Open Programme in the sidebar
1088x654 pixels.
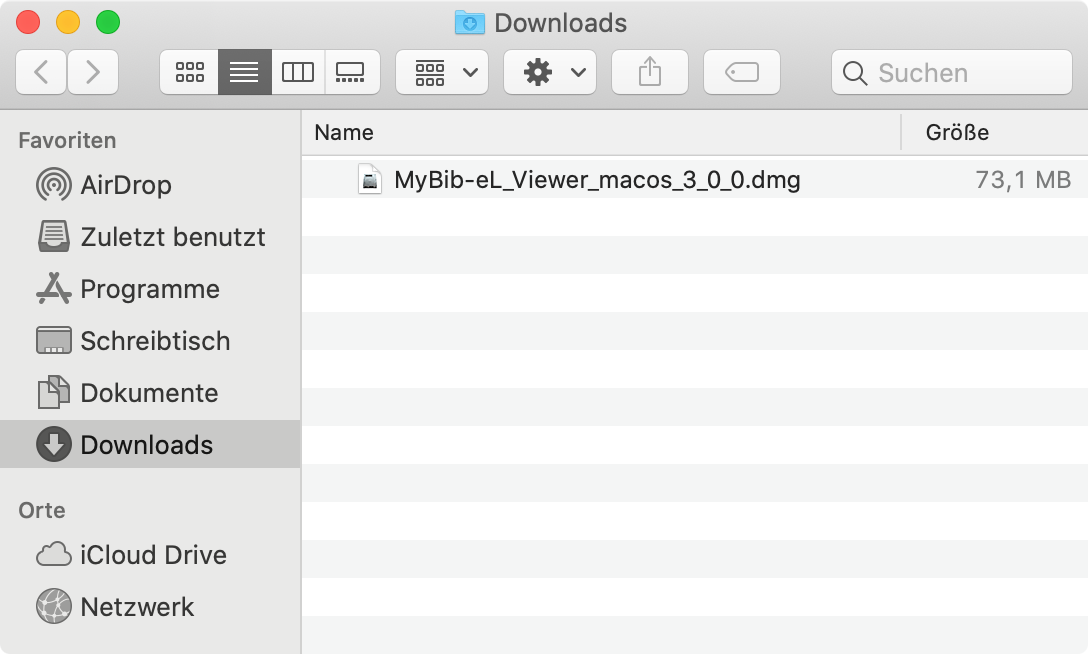point(150,289)
